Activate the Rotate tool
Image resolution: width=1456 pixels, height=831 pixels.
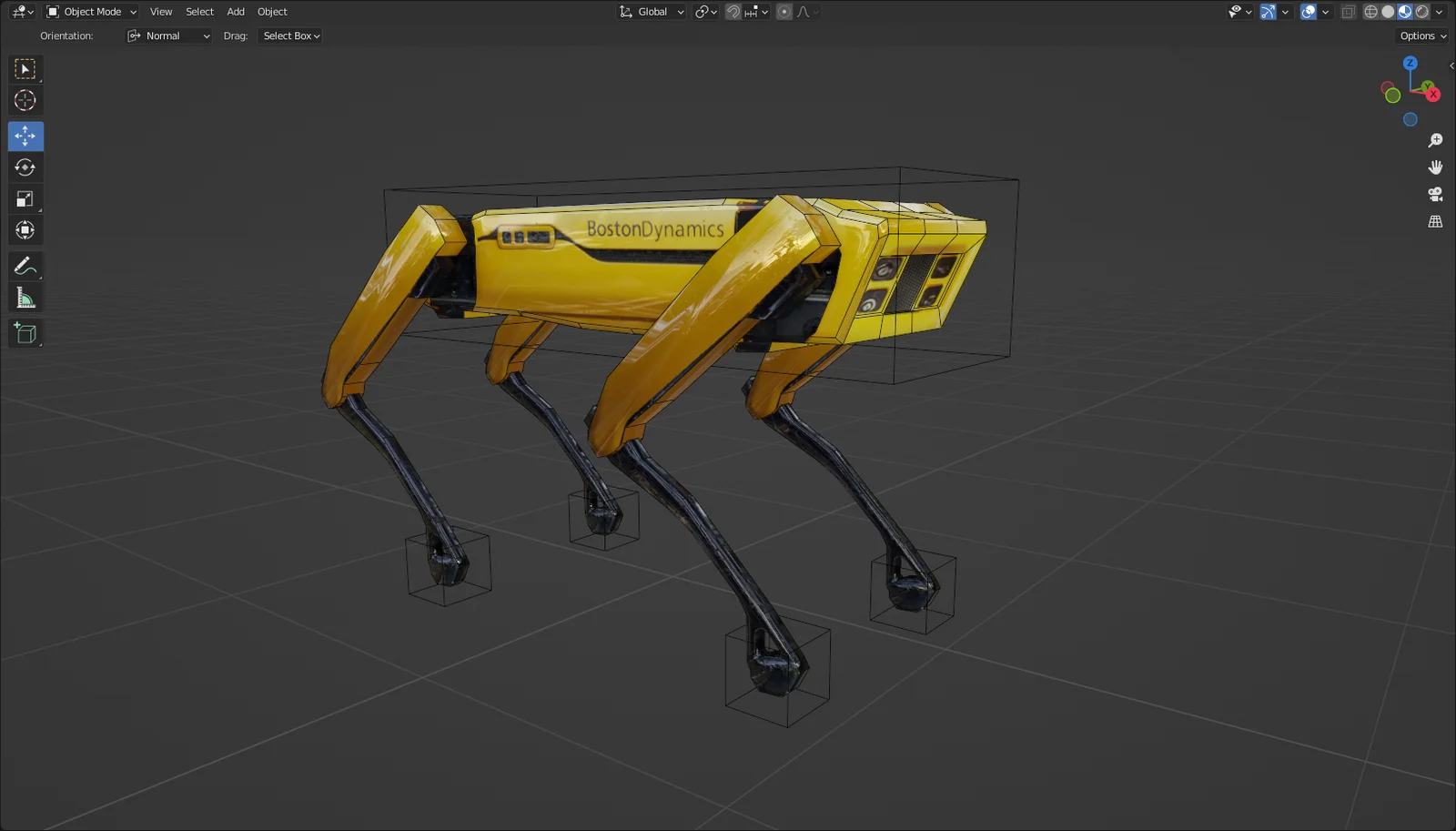[25, 167]
